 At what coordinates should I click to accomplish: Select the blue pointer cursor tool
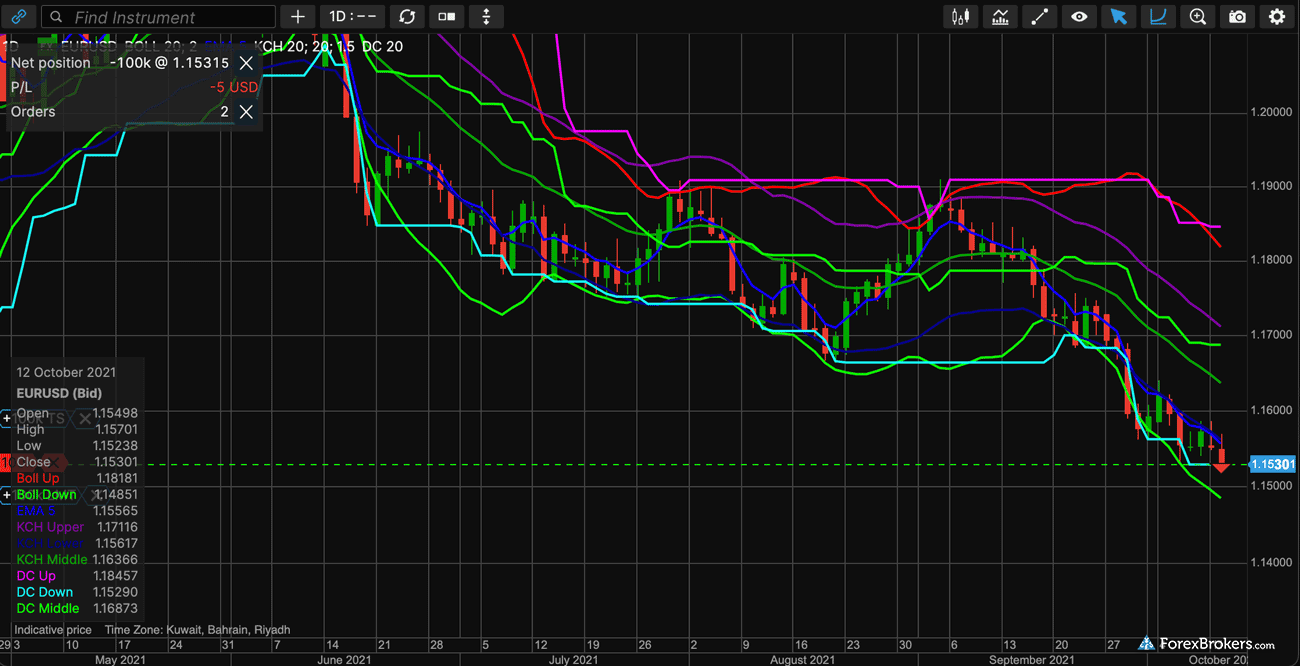[1119, 17]
